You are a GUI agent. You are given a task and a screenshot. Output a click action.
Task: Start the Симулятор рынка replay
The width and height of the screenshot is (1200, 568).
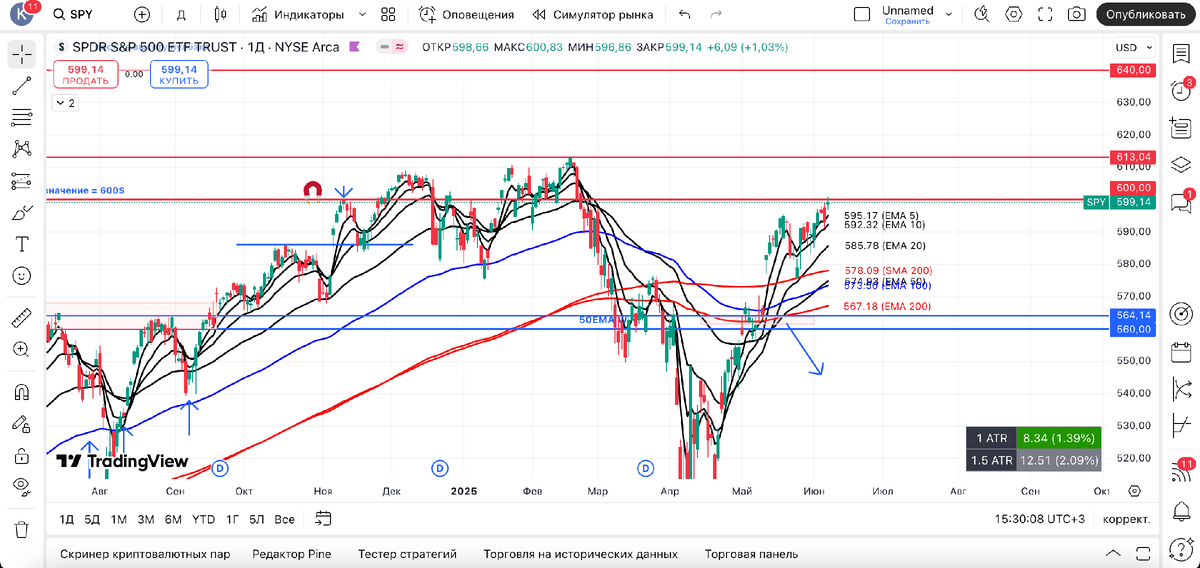click(x=594, y=14)
